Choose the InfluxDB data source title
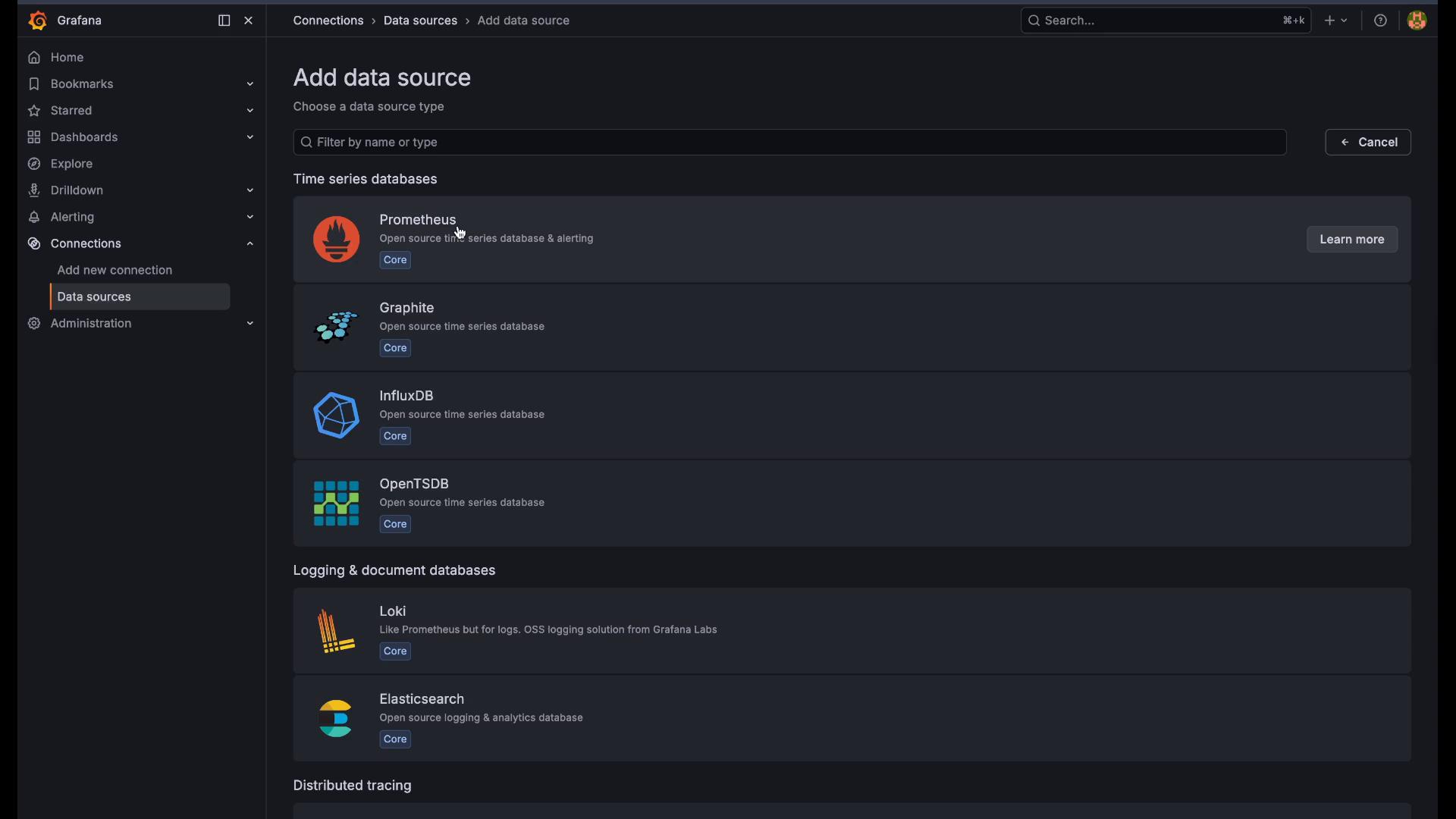Viewport: 1456px width, 819px height. (x=406, y=396)
